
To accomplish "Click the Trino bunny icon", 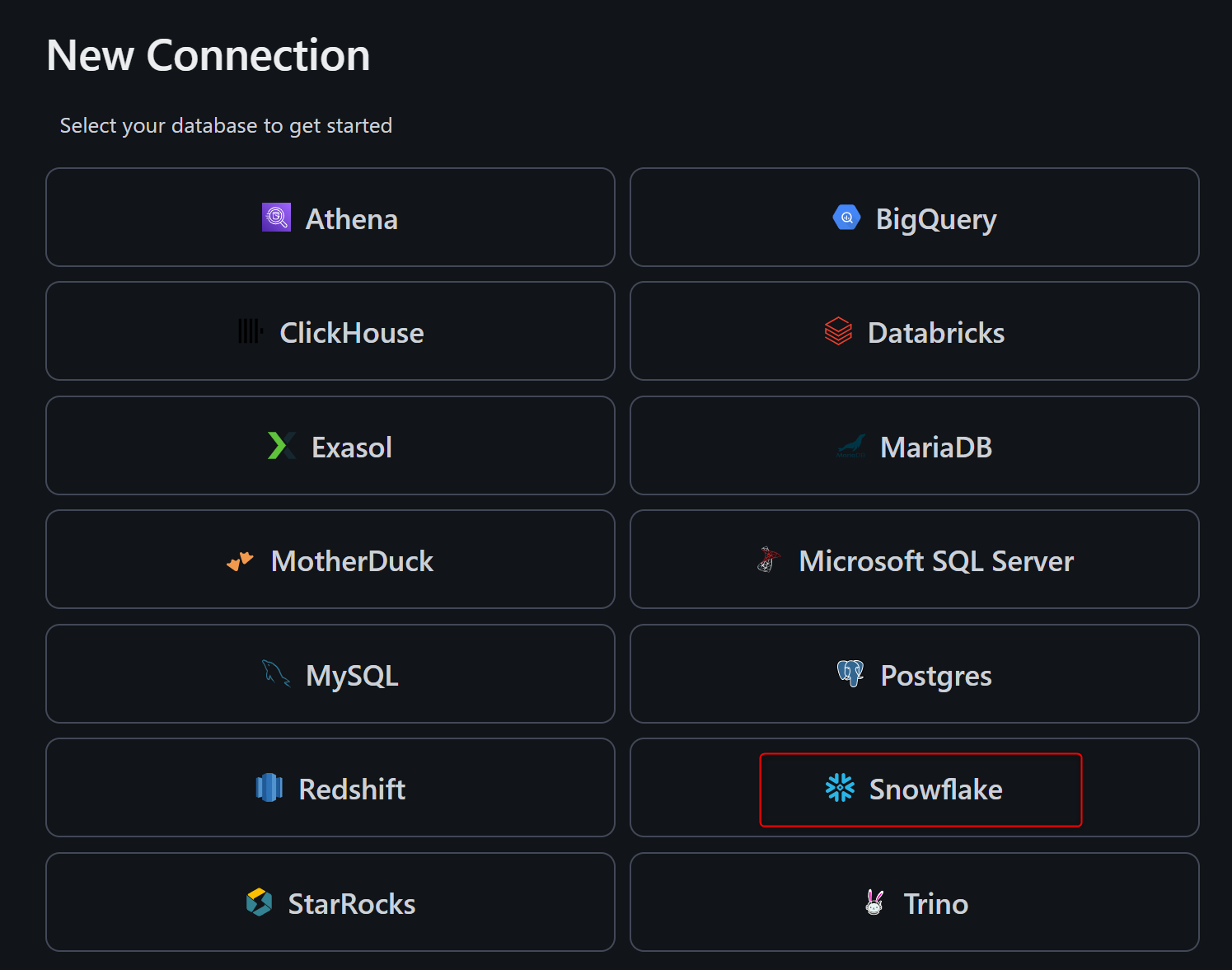I will 874,902.
